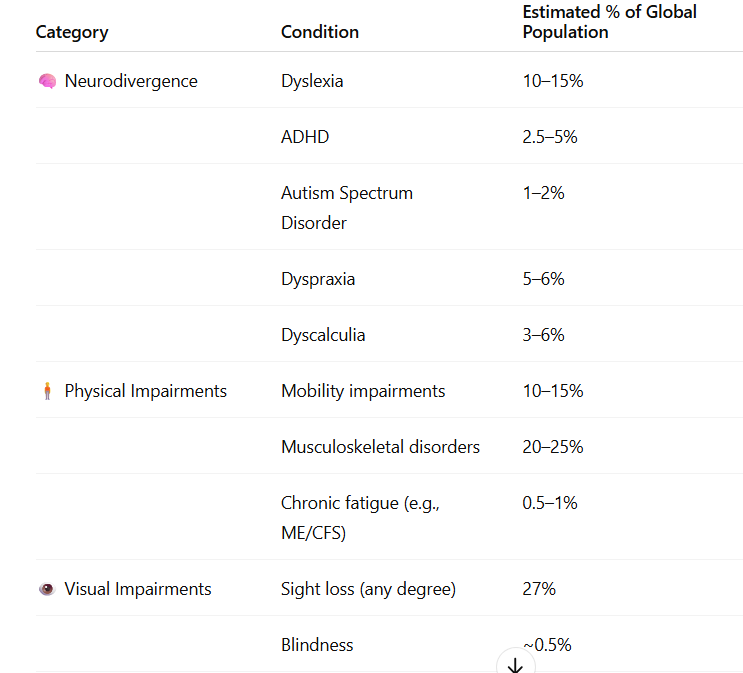Viewport: 743px width, 673px height.
Task: Select the Musculoskeletal disorders cell
Action: coord(380,447)
